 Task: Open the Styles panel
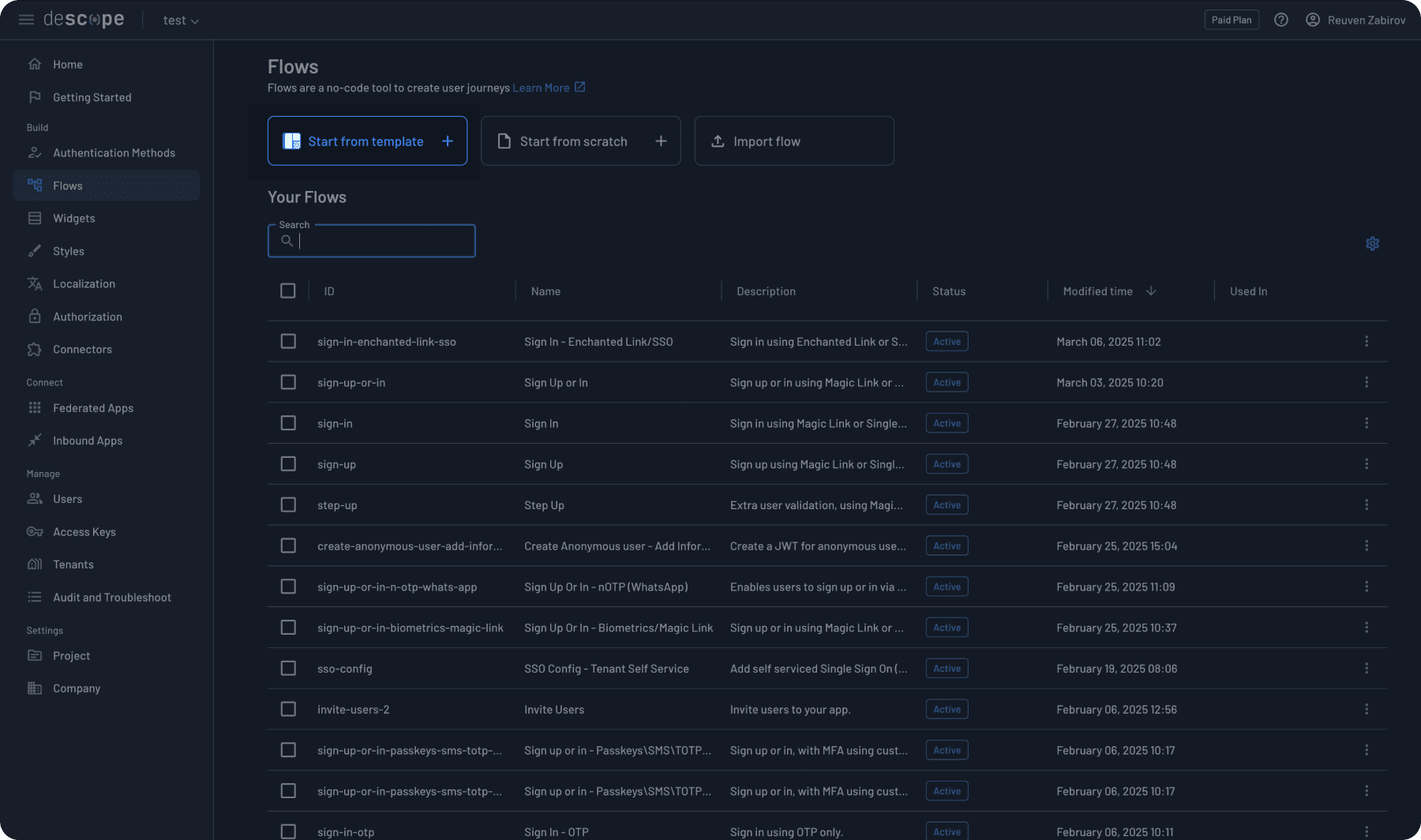[x=67, y=250]
